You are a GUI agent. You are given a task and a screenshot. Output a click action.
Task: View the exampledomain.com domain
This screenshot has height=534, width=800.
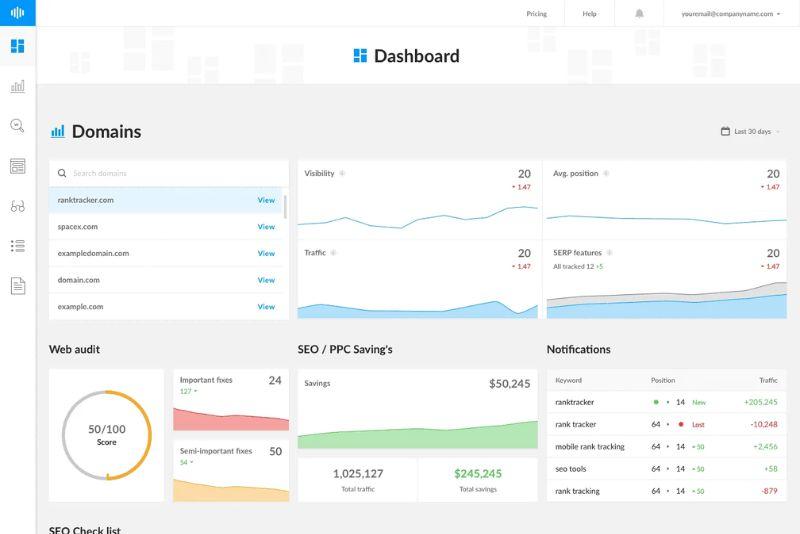(266, 253)
